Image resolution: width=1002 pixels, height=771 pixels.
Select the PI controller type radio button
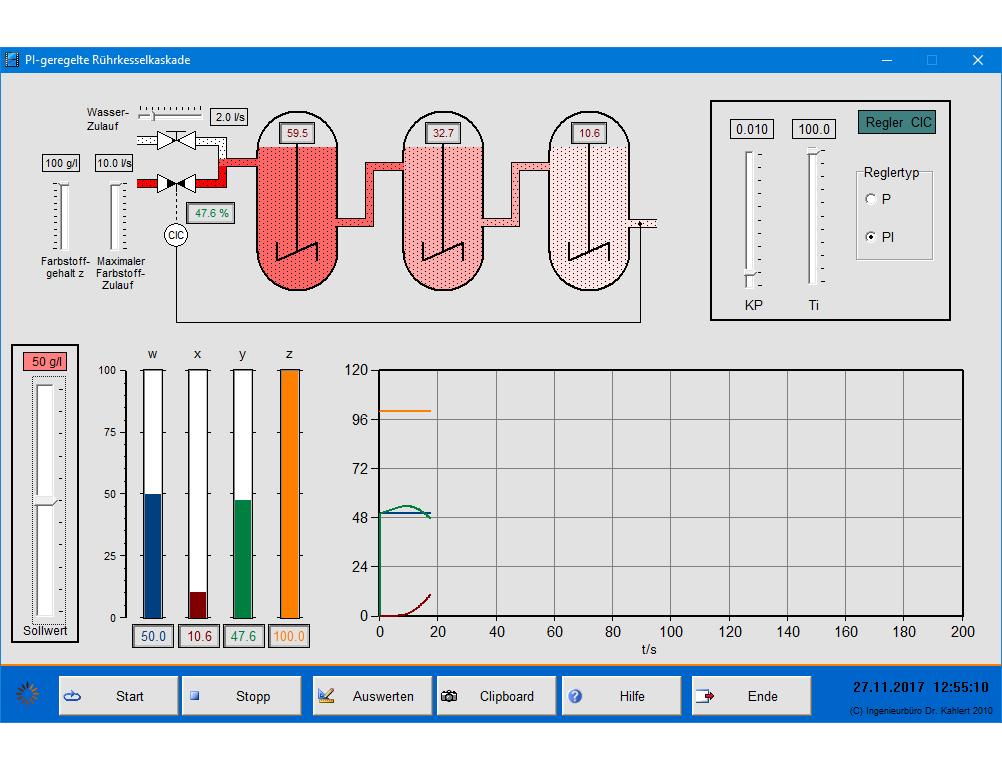coord(870,237)
